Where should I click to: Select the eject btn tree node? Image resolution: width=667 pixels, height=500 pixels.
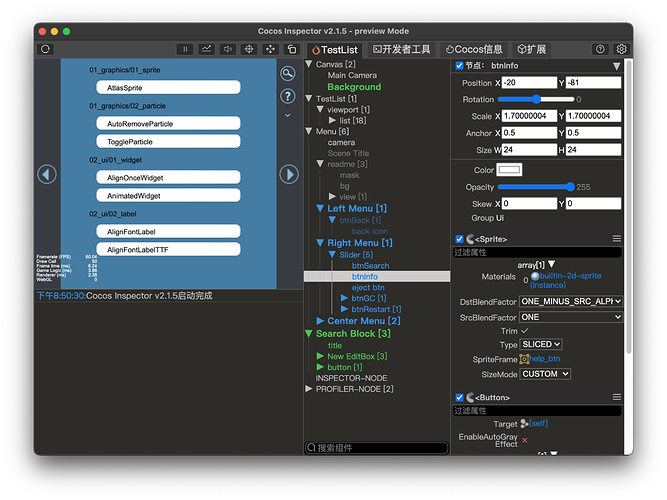click(x=368, y=287)
